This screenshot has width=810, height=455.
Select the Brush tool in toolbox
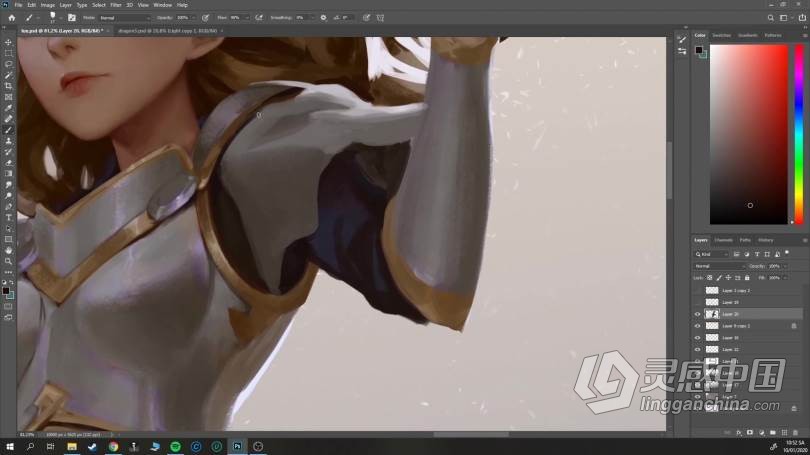pyautogui.click(x=8, y=130)
